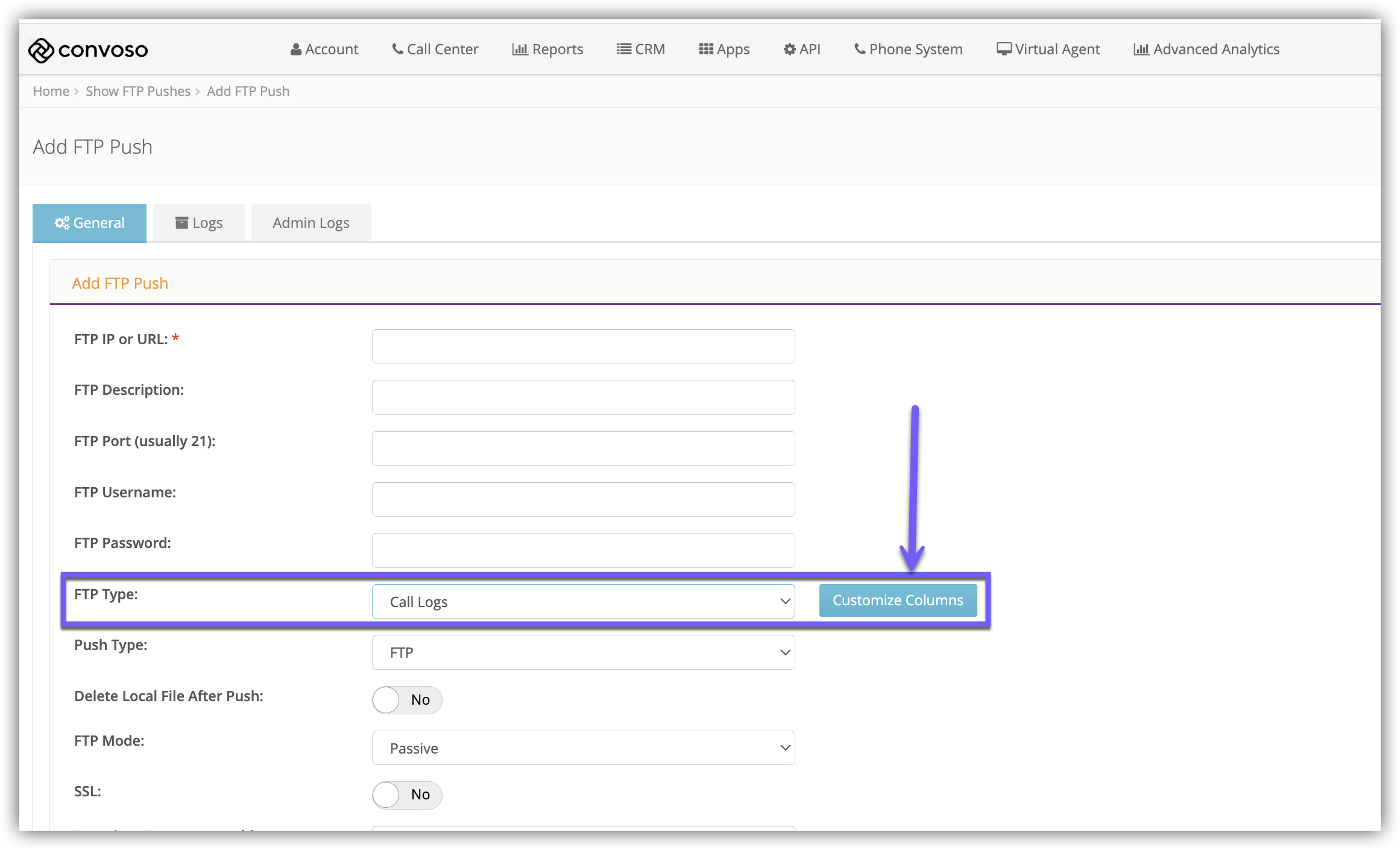Click the Convoso logo icon

point(42,50)
